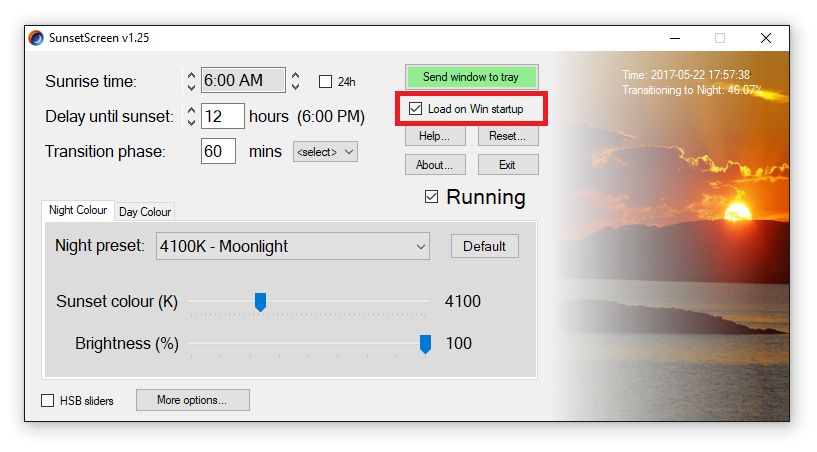Click the brightness value 100
Screen dimensions: 817x452
(459, 344)
